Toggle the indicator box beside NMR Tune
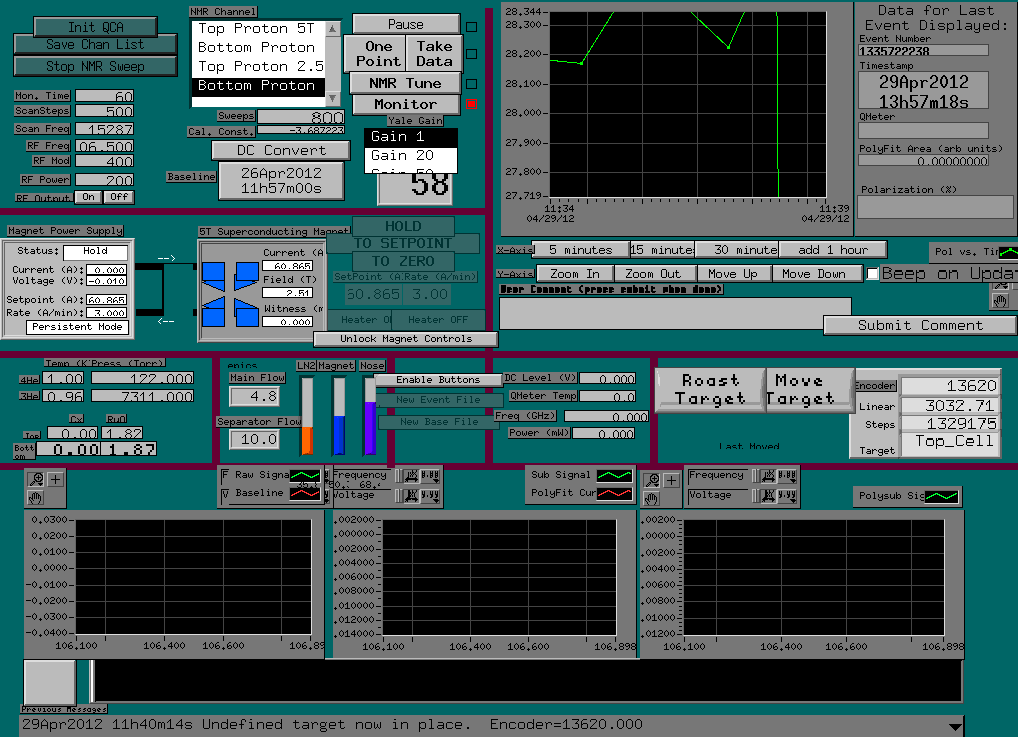 [472, 84]
